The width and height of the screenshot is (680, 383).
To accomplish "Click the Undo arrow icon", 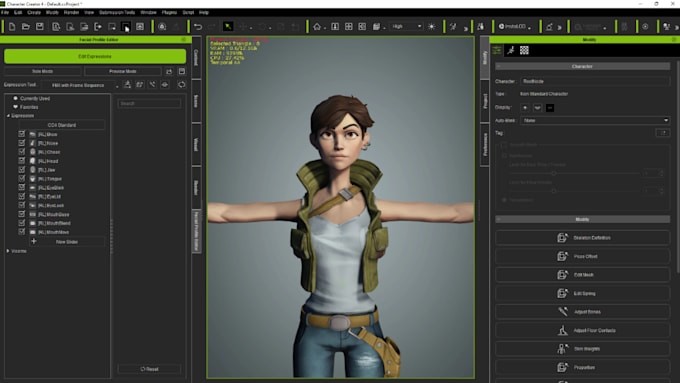I will 198,27.
